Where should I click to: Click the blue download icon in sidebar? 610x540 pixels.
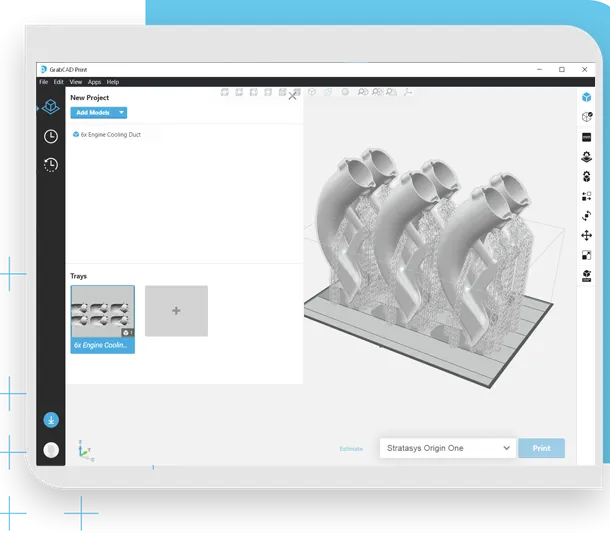[x=51, y=420]
